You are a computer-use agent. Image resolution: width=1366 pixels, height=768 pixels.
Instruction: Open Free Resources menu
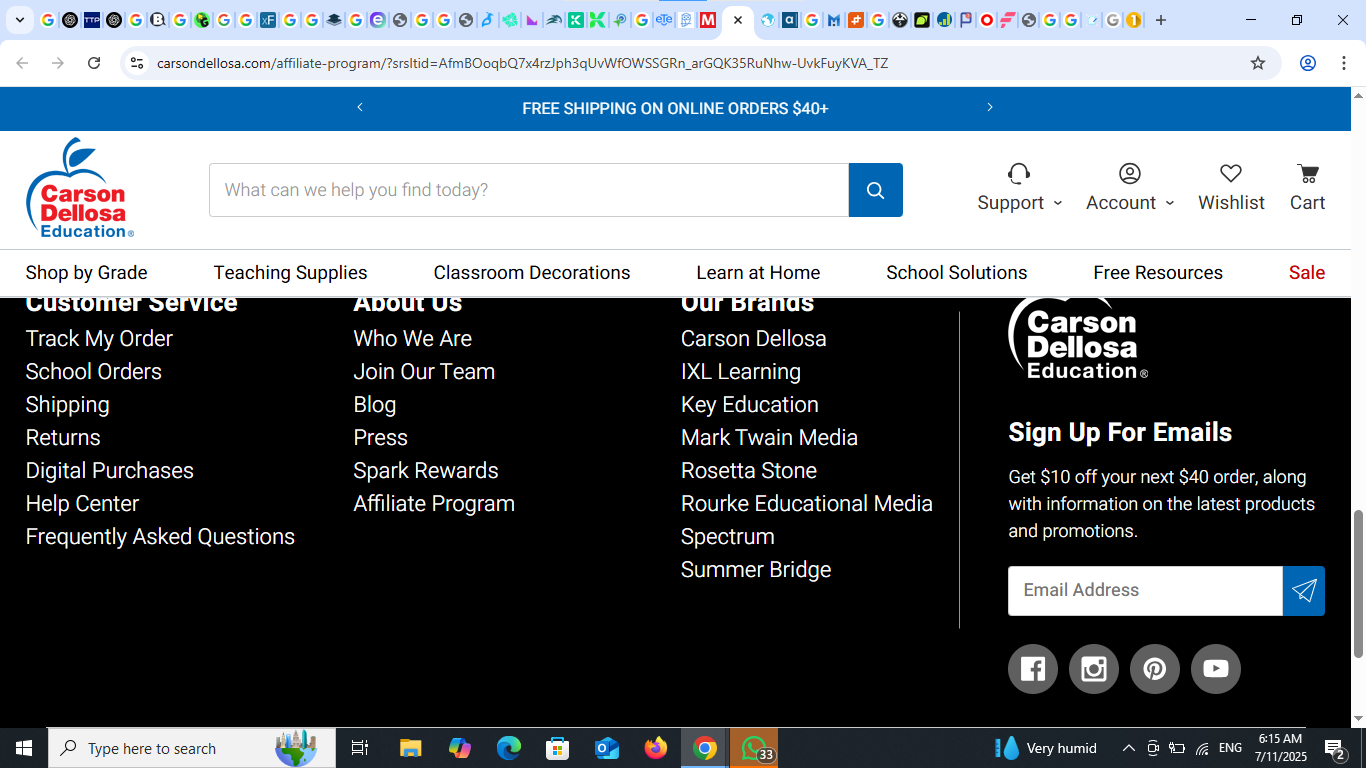click(1158, 273)
